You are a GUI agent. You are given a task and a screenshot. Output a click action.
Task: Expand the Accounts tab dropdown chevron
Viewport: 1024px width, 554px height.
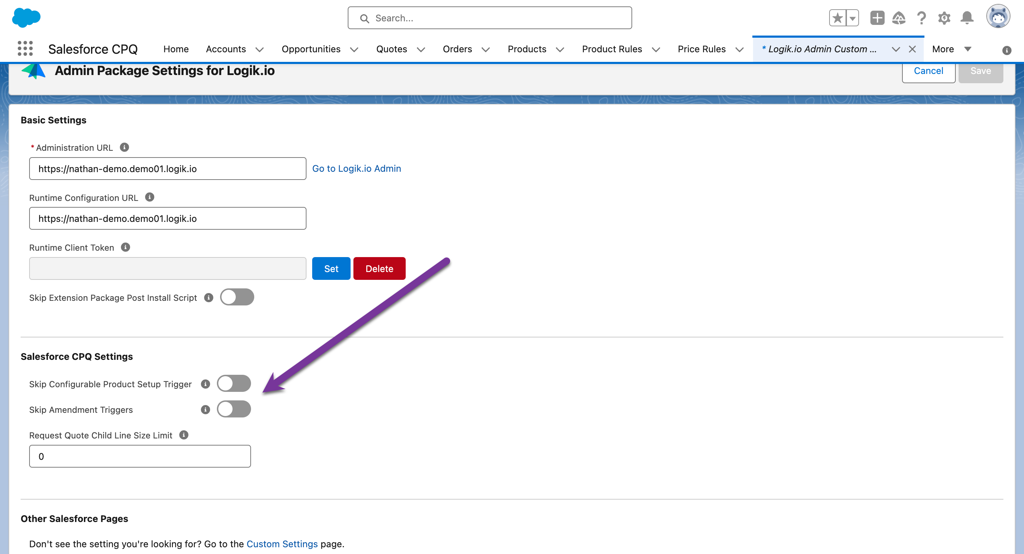[259, 50]
